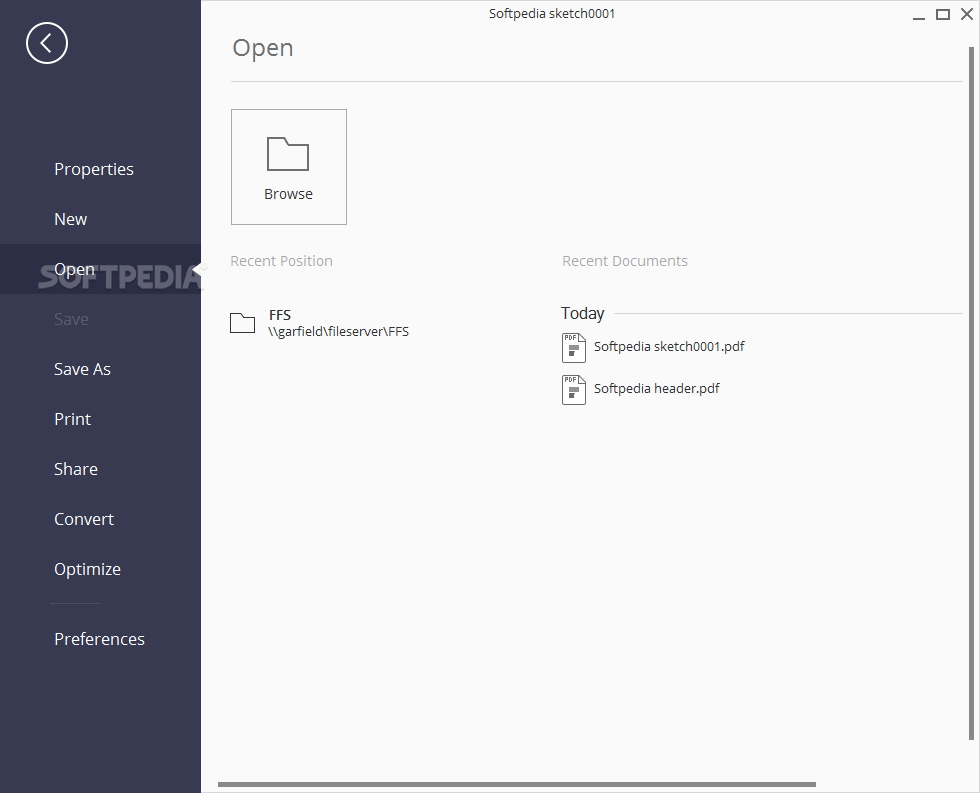Click the Browse folder icon
The height and width of the screenshot is (793, 980).
tap(288, 154)
